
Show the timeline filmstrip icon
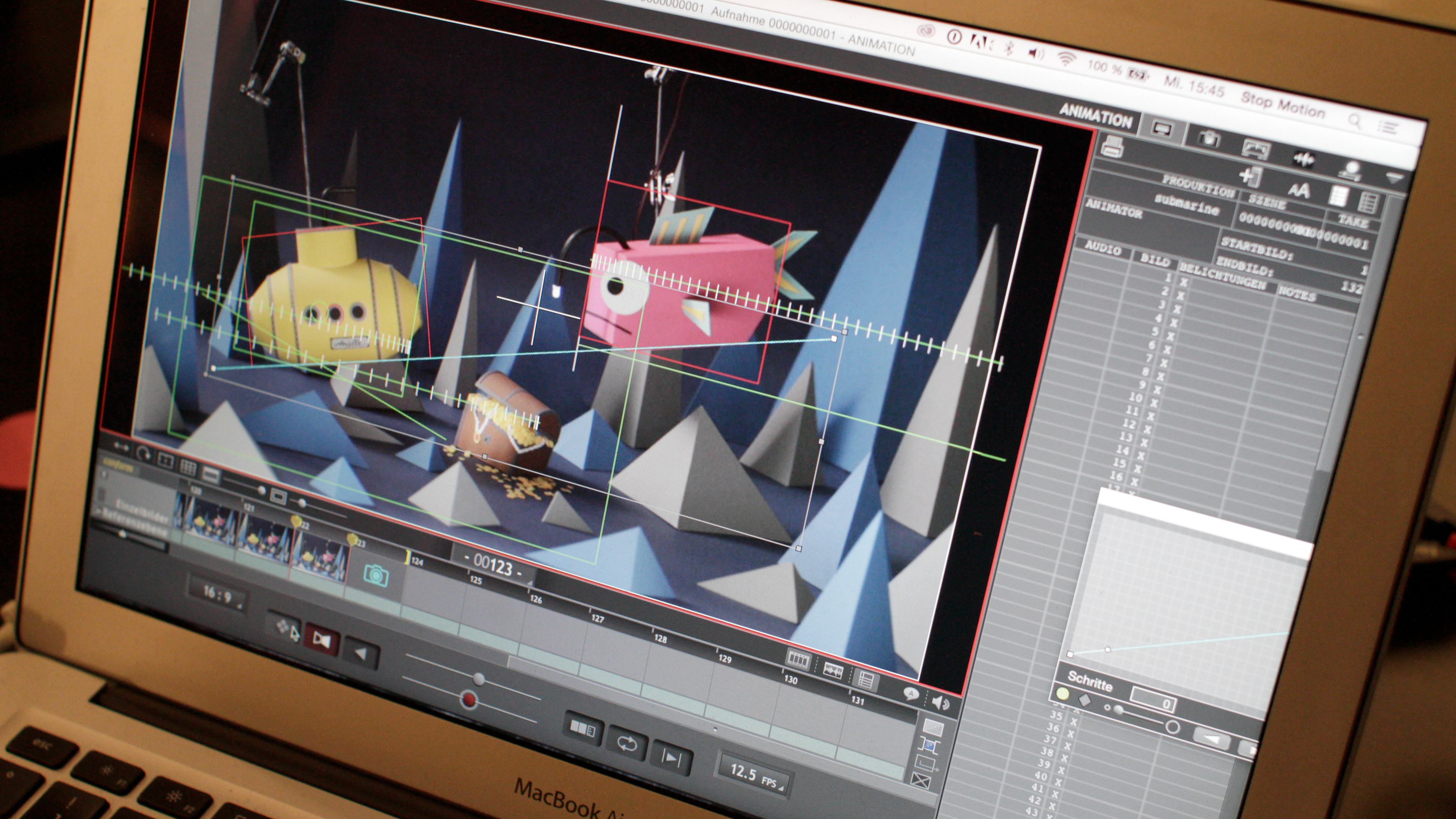(798, 659)
